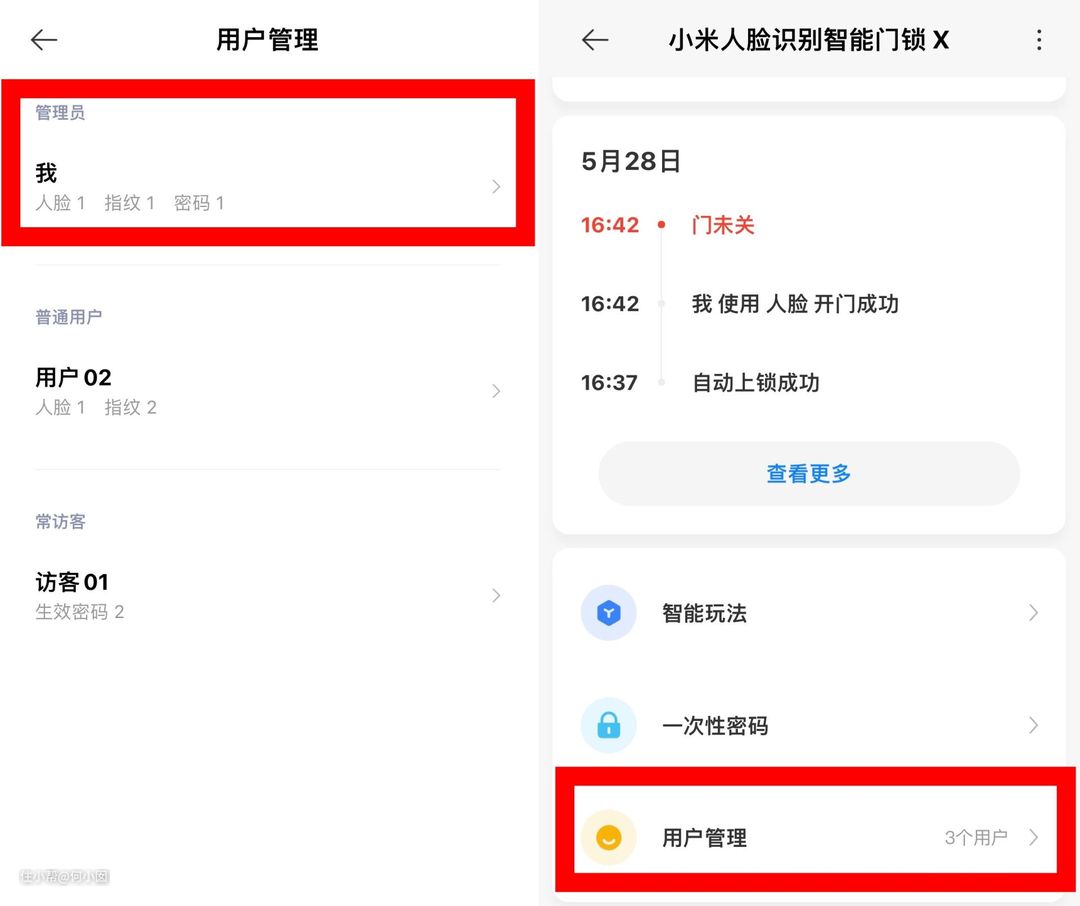Click chevron next to 3个用户

(1033, 838)
